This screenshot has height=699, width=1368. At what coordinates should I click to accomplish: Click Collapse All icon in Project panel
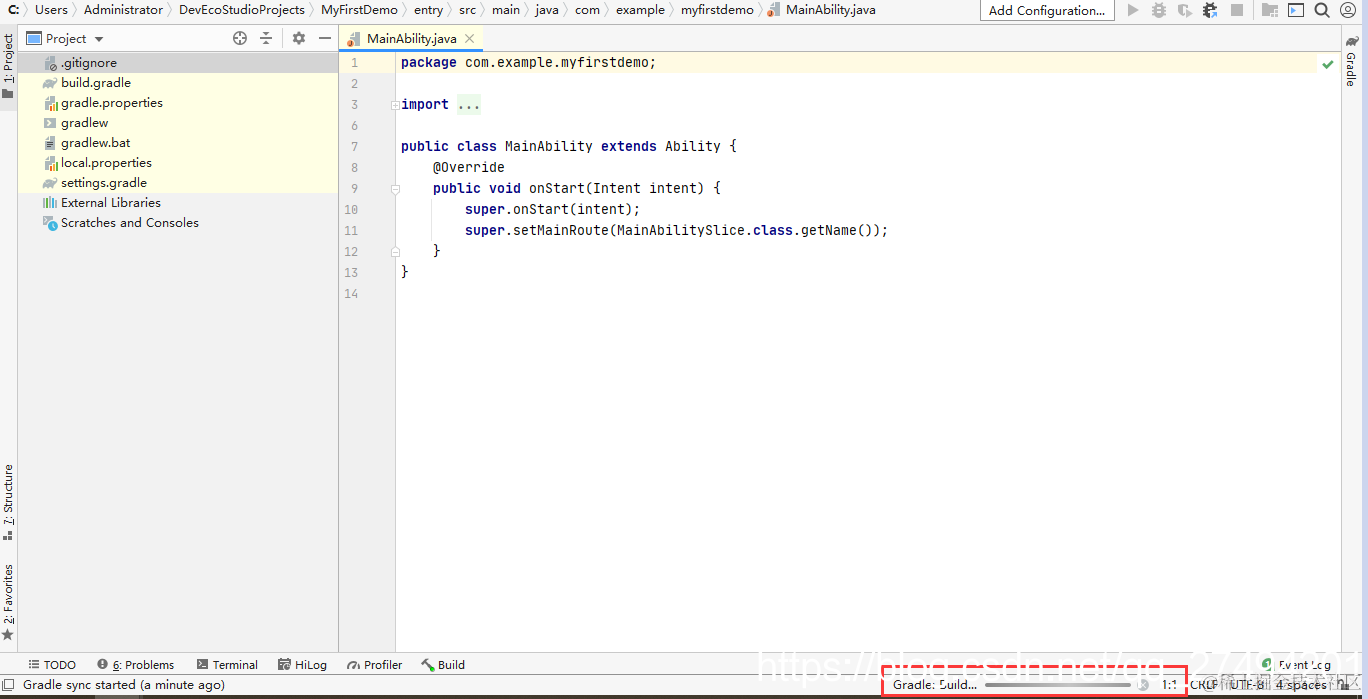(266, 38)
